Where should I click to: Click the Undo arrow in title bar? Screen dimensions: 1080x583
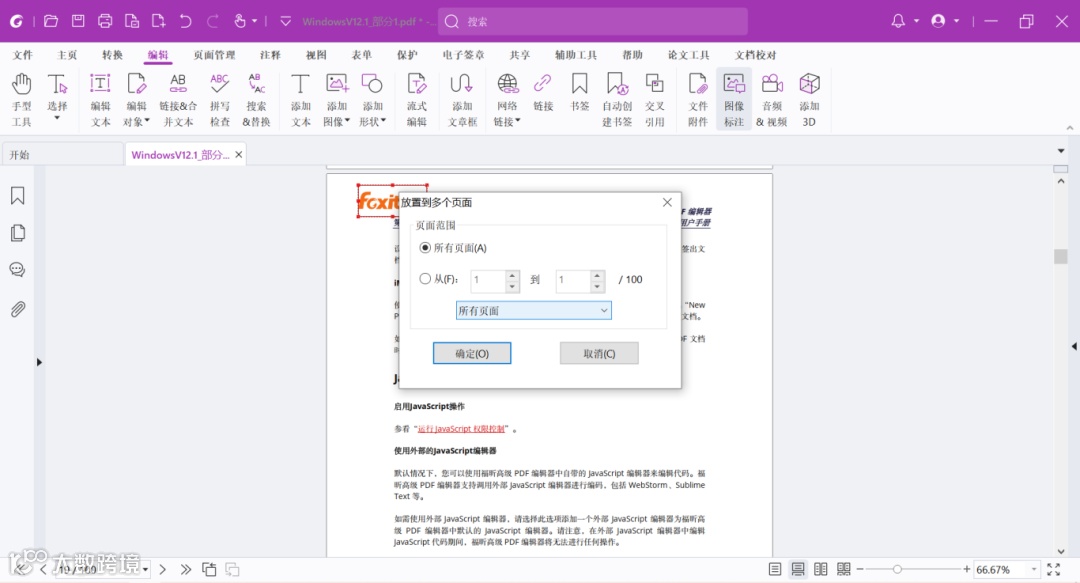pos(185,21)
